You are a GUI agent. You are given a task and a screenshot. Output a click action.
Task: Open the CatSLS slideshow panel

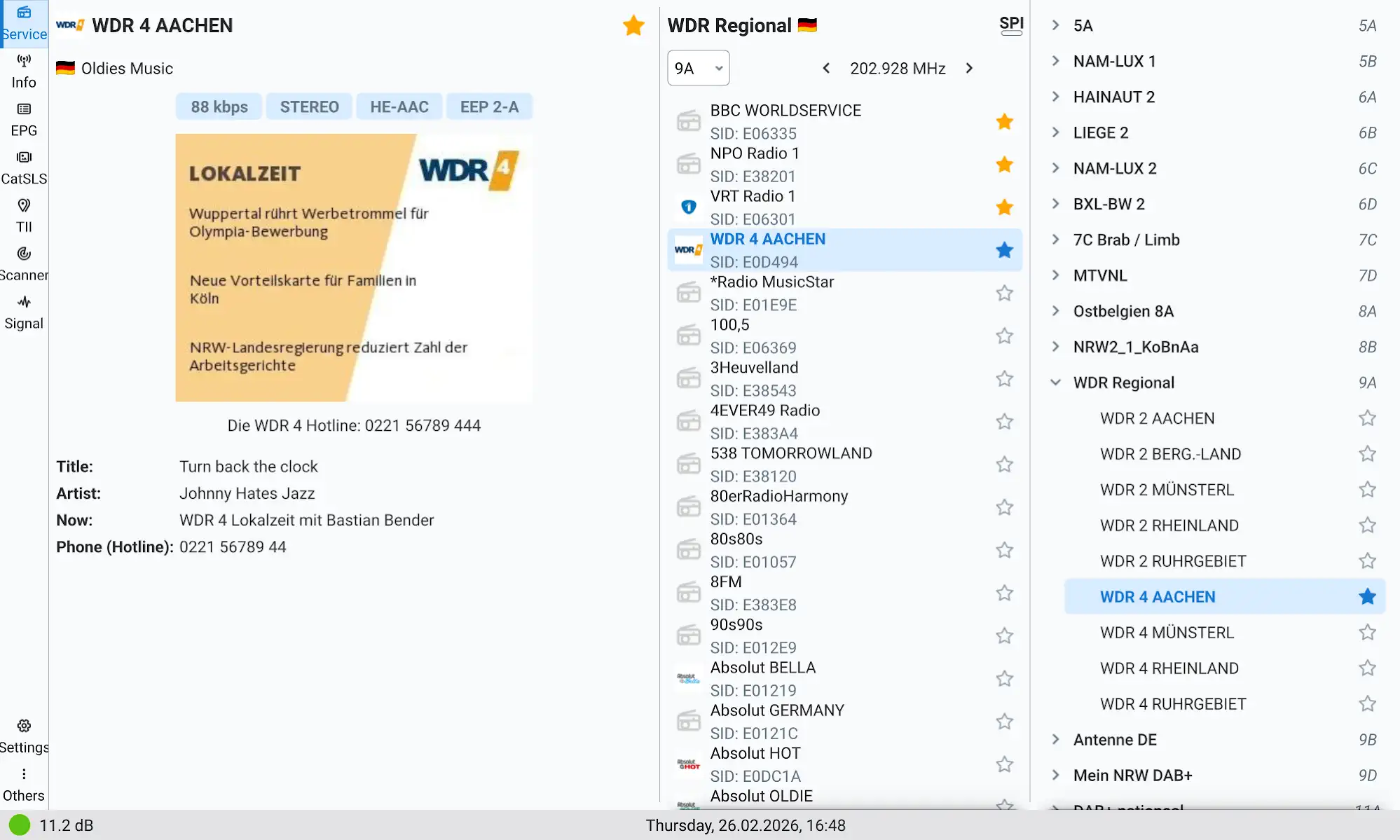[24, 168]
